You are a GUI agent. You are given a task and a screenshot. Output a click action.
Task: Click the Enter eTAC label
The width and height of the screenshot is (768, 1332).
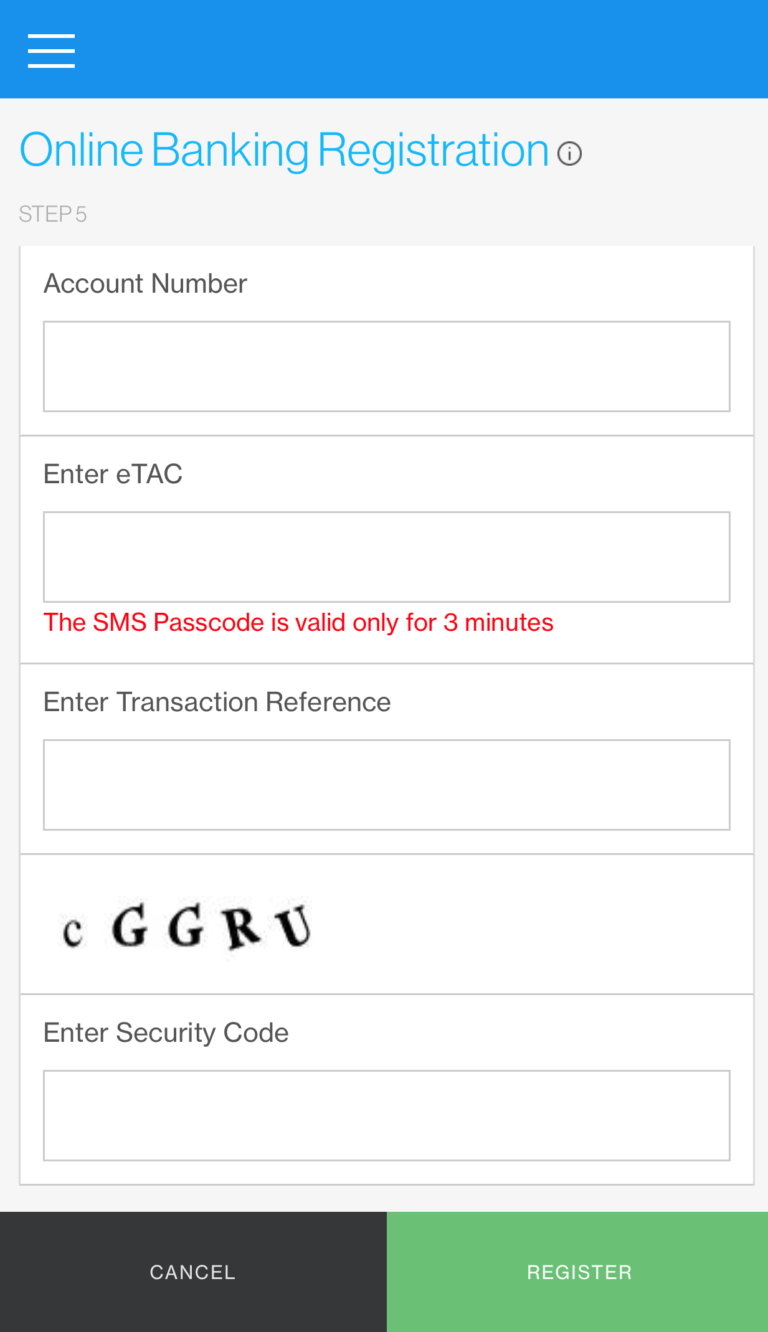click(113, 474)
